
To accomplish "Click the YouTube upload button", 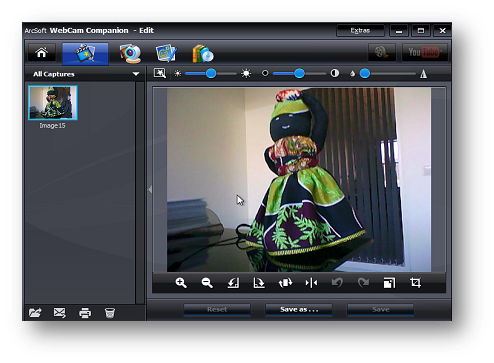I will (x=424, y=52).
